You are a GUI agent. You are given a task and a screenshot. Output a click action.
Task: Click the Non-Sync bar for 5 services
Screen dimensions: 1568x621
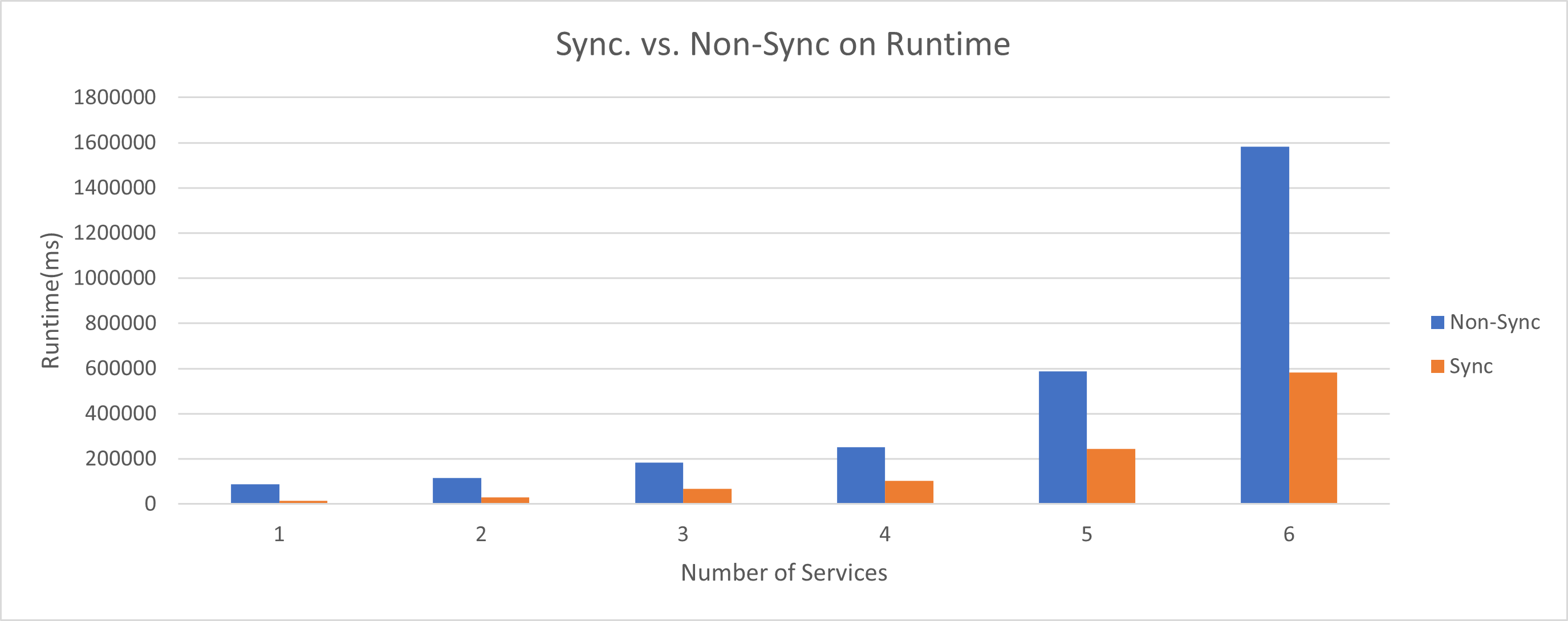[x=1062, y=437]
